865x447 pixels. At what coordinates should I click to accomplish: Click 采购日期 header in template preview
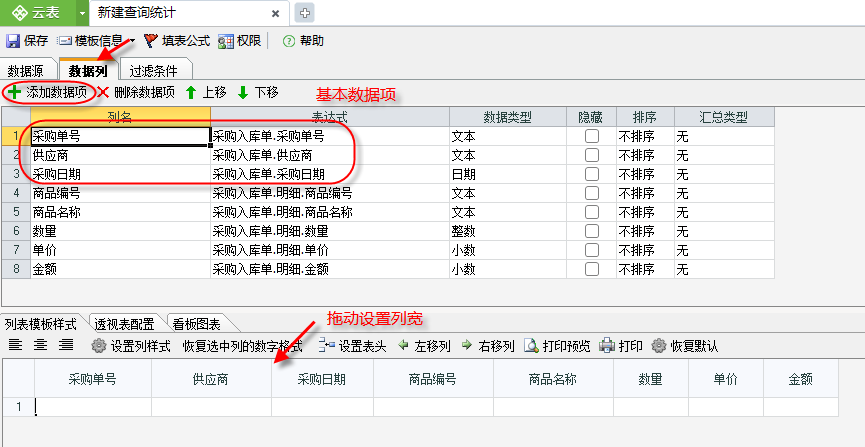coord(322,379)
